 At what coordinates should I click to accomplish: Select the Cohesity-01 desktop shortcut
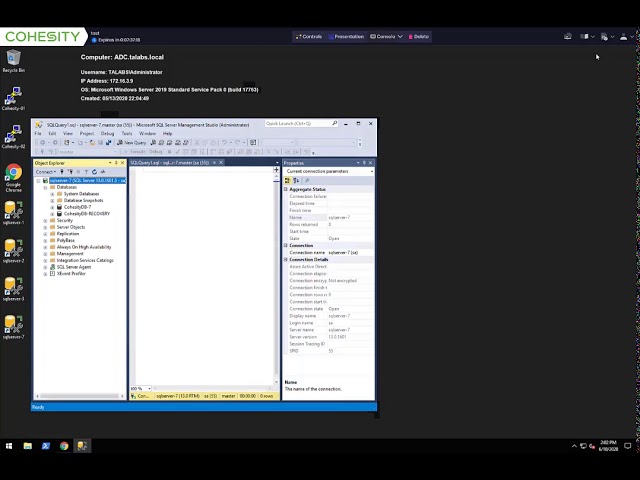[x=13, y=98]
